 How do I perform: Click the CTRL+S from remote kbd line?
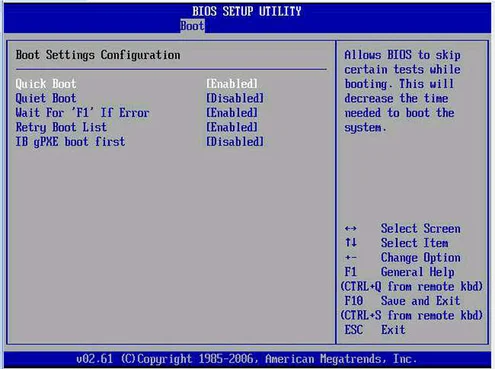click(x=412, y=316)
